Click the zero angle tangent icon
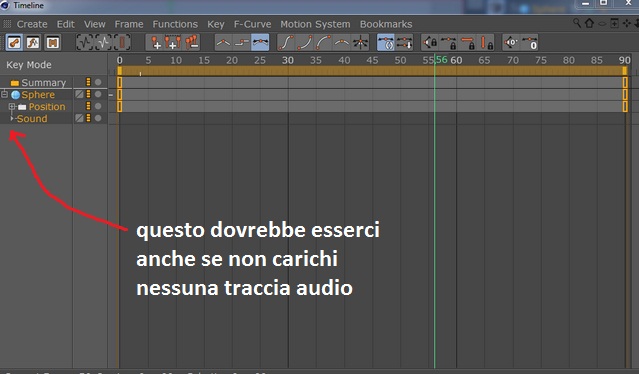Image resolution: width=639 pixels, height=374 pixels. pos(511,42)
